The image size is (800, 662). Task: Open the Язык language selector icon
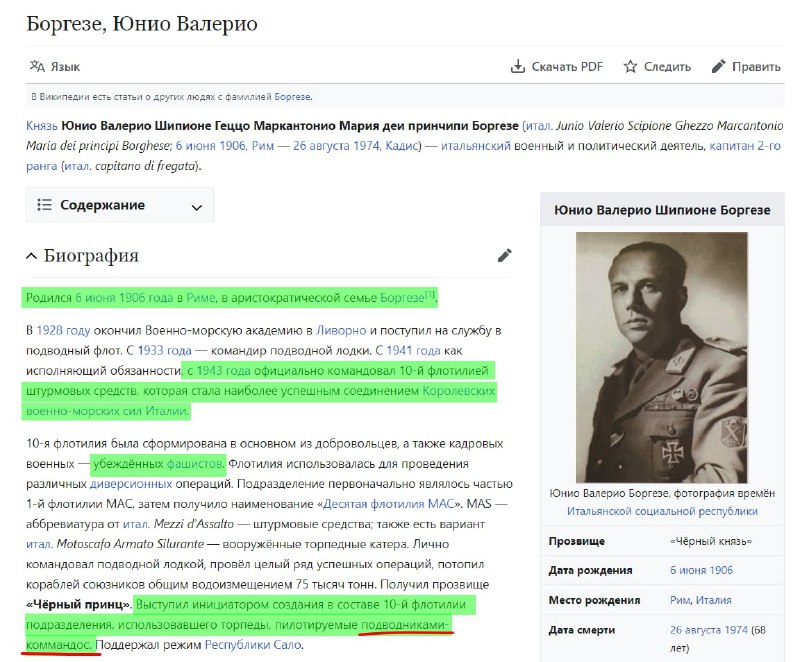[37, 66]
